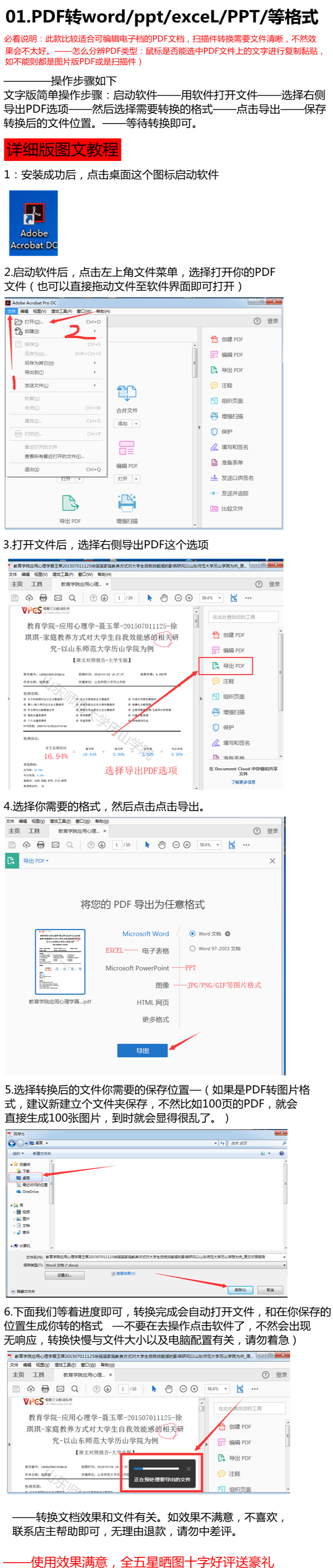The height and width of the screenshot is (1568, 333).
Task: Click the Word document settings gear icon
Action: coord(228,933)
